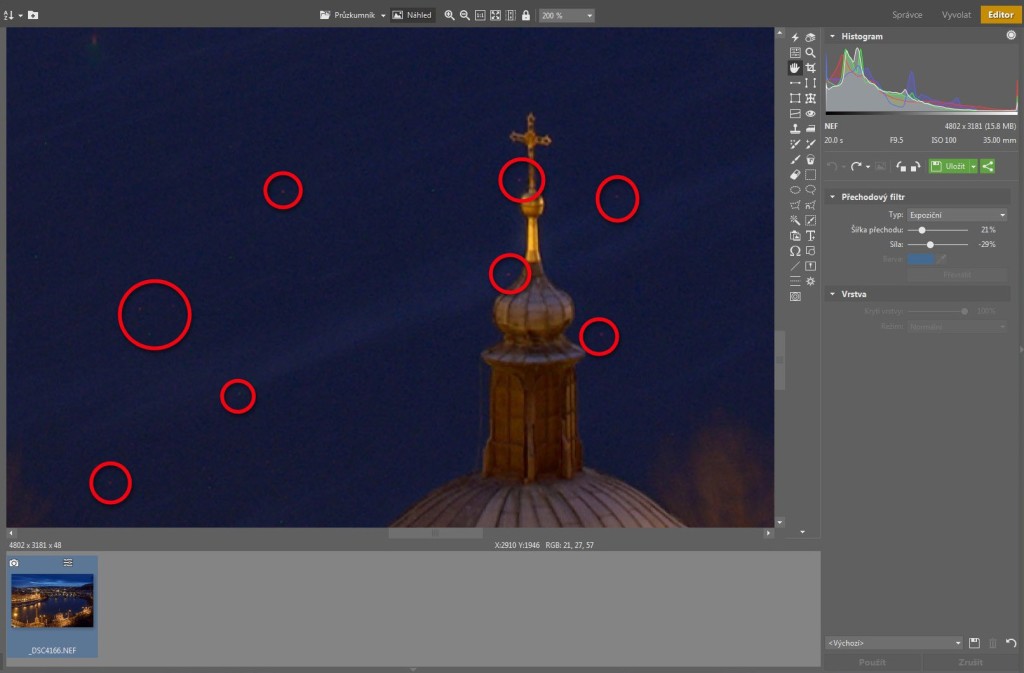
Task: Open the Typ Expoziční dropdown
Action: tap(957, 215)
